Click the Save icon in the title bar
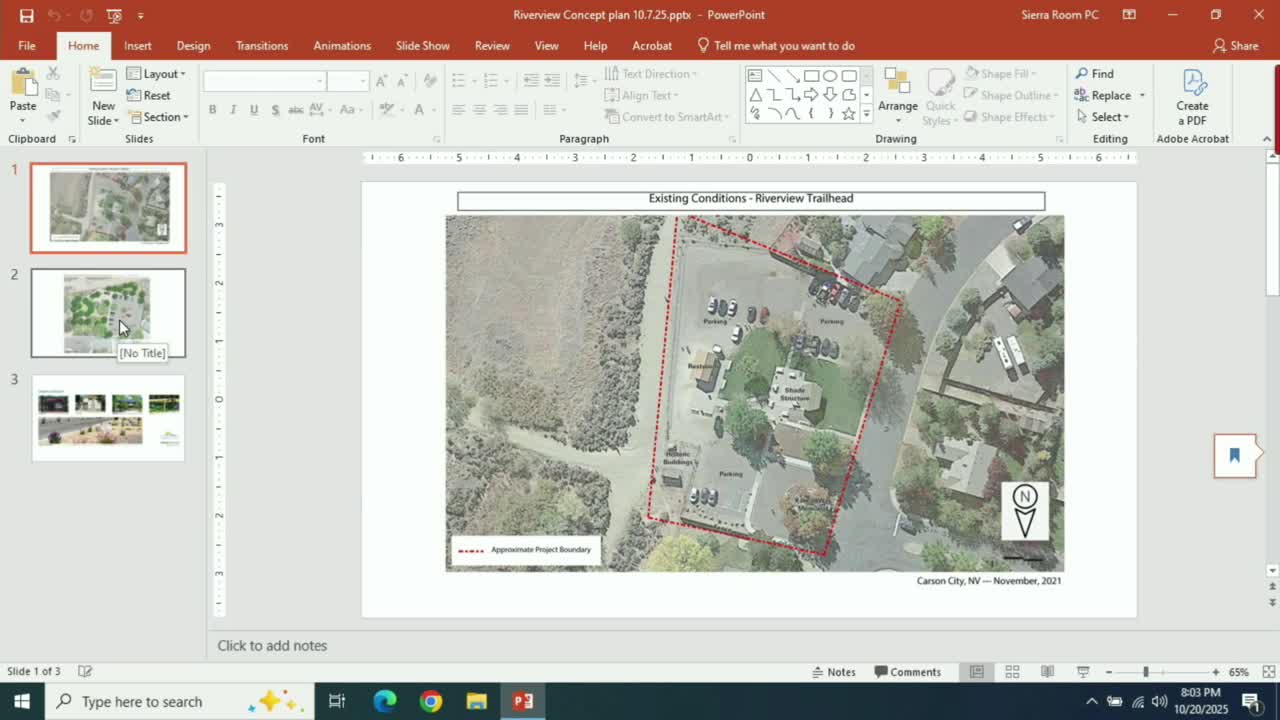Viewport: 1280px width, 720px height. coord(26,15)
